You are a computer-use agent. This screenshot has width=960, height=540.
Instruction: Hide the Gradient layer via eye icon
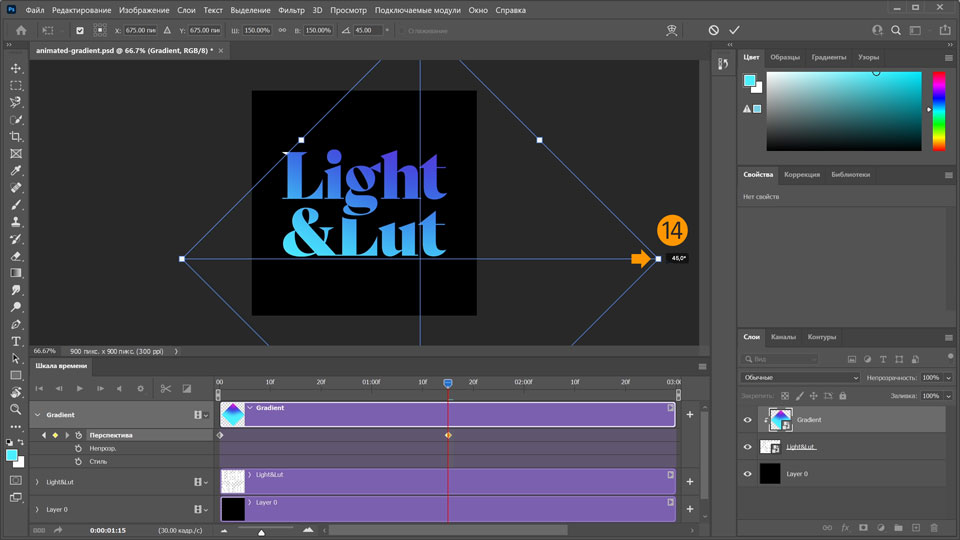click(x=747, y=420)
